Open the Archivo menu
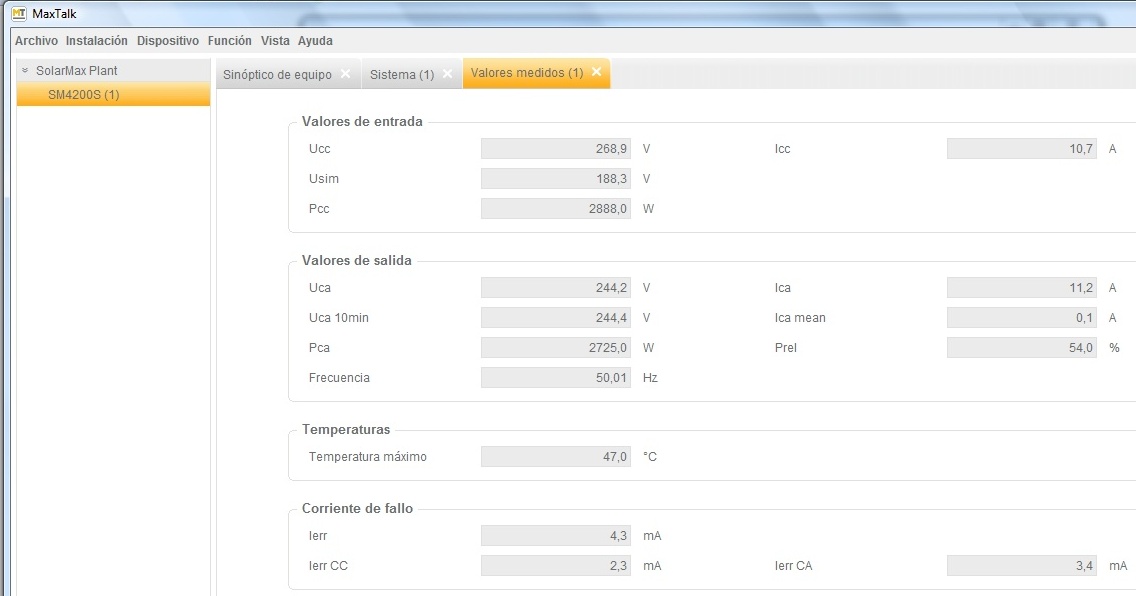 coord(36,41)
